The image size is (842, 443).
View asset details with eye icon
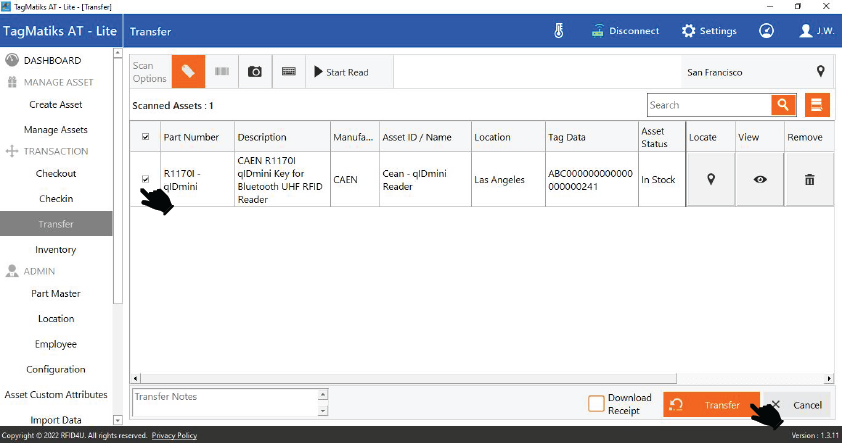(x=760, y=180)
